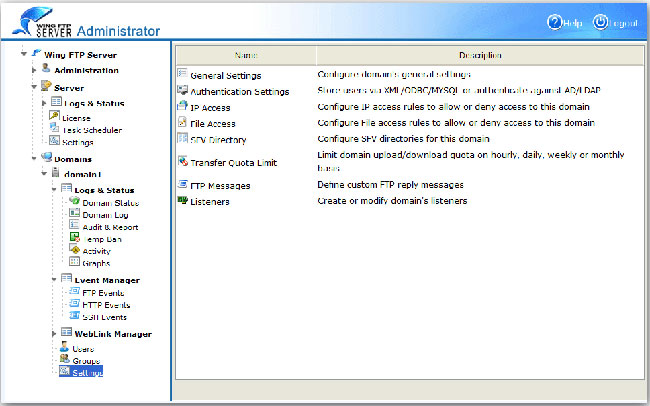Click the domain1 server icon
The image size is (650, 406).
click(56, 173)
